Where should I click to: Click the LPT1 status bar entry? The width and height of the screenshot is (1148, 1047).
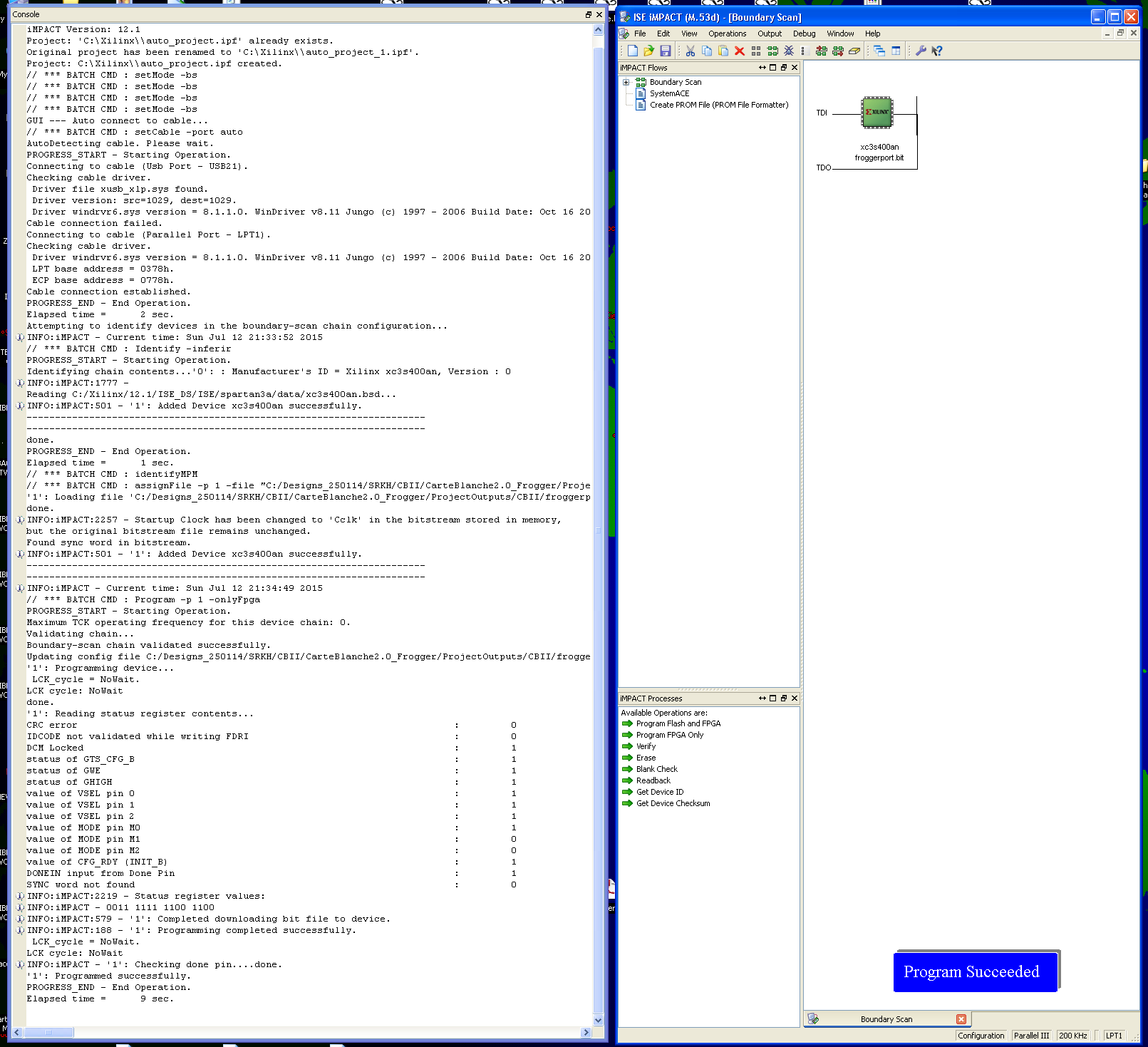1114,1036
